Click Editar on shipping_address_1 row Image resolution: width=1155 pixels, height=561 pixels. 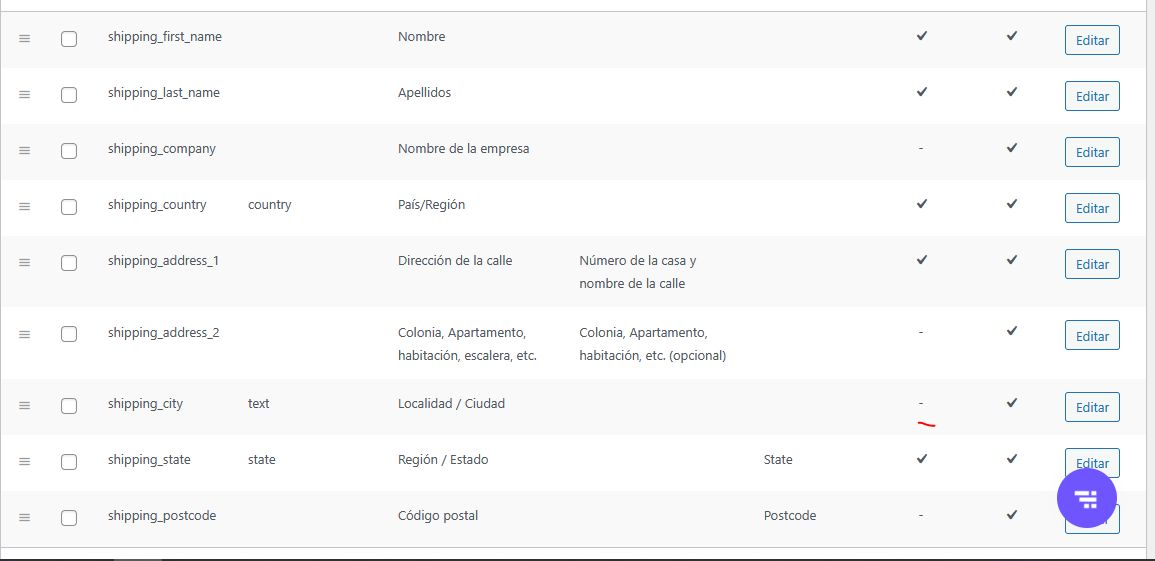pos(1092,264)
